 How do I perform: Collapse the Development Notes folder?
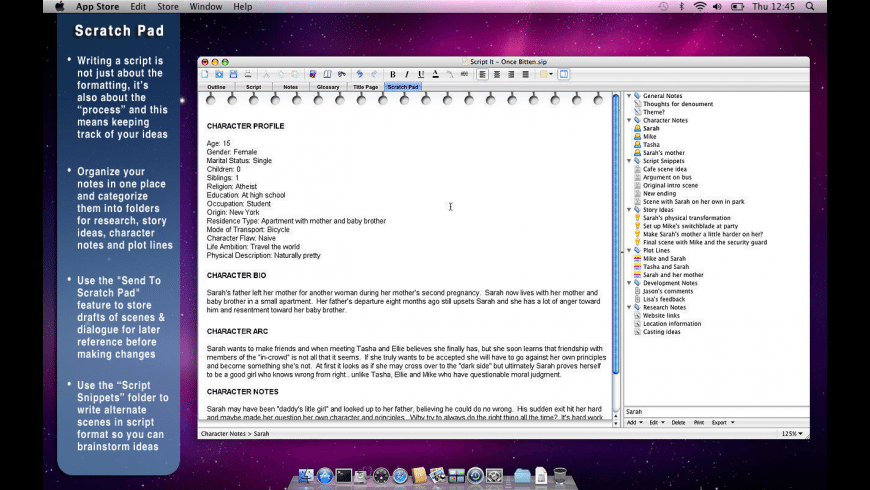pos(629,283)
